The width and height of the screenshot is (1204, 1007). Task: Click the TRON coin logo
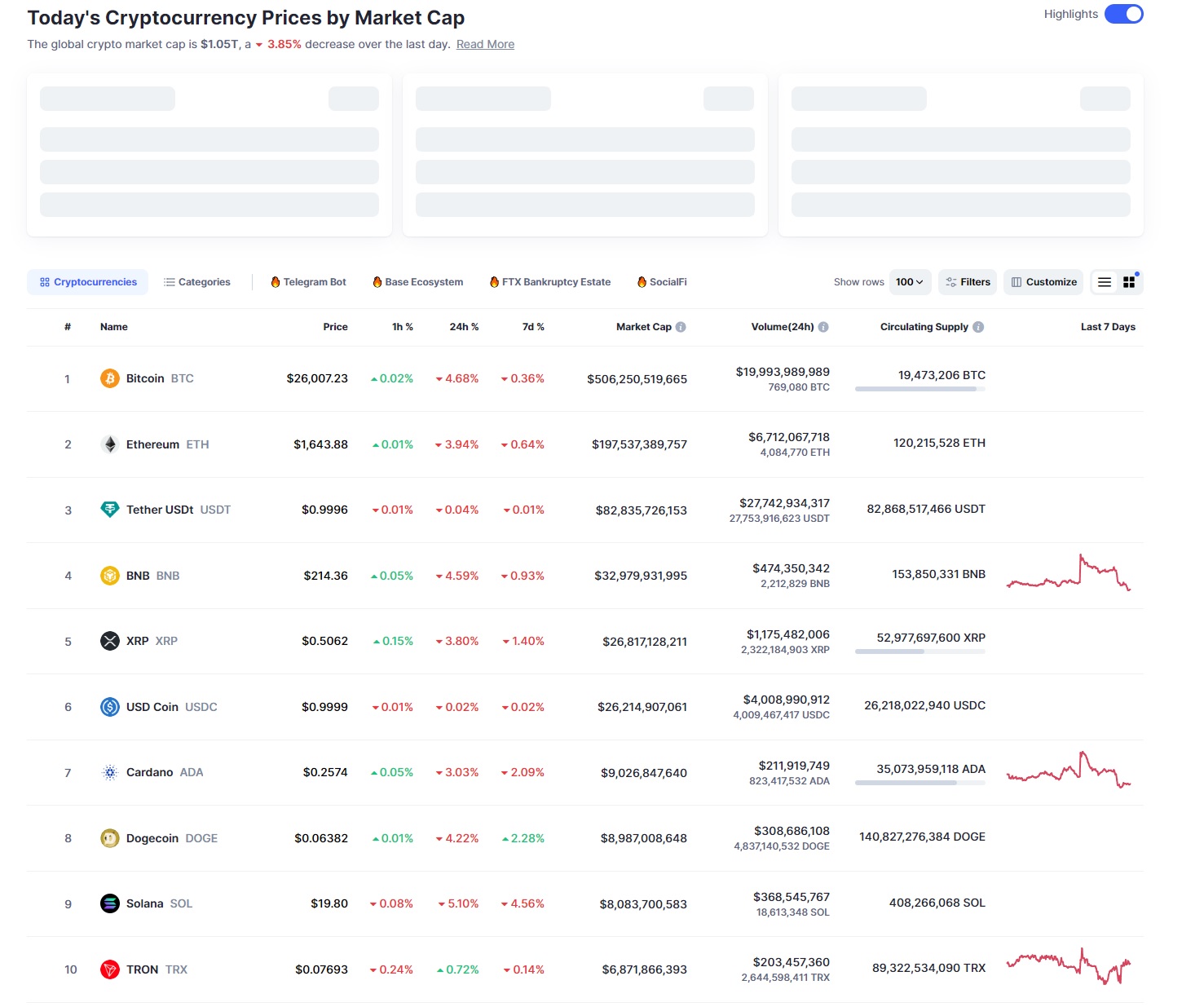coord(110,969)
